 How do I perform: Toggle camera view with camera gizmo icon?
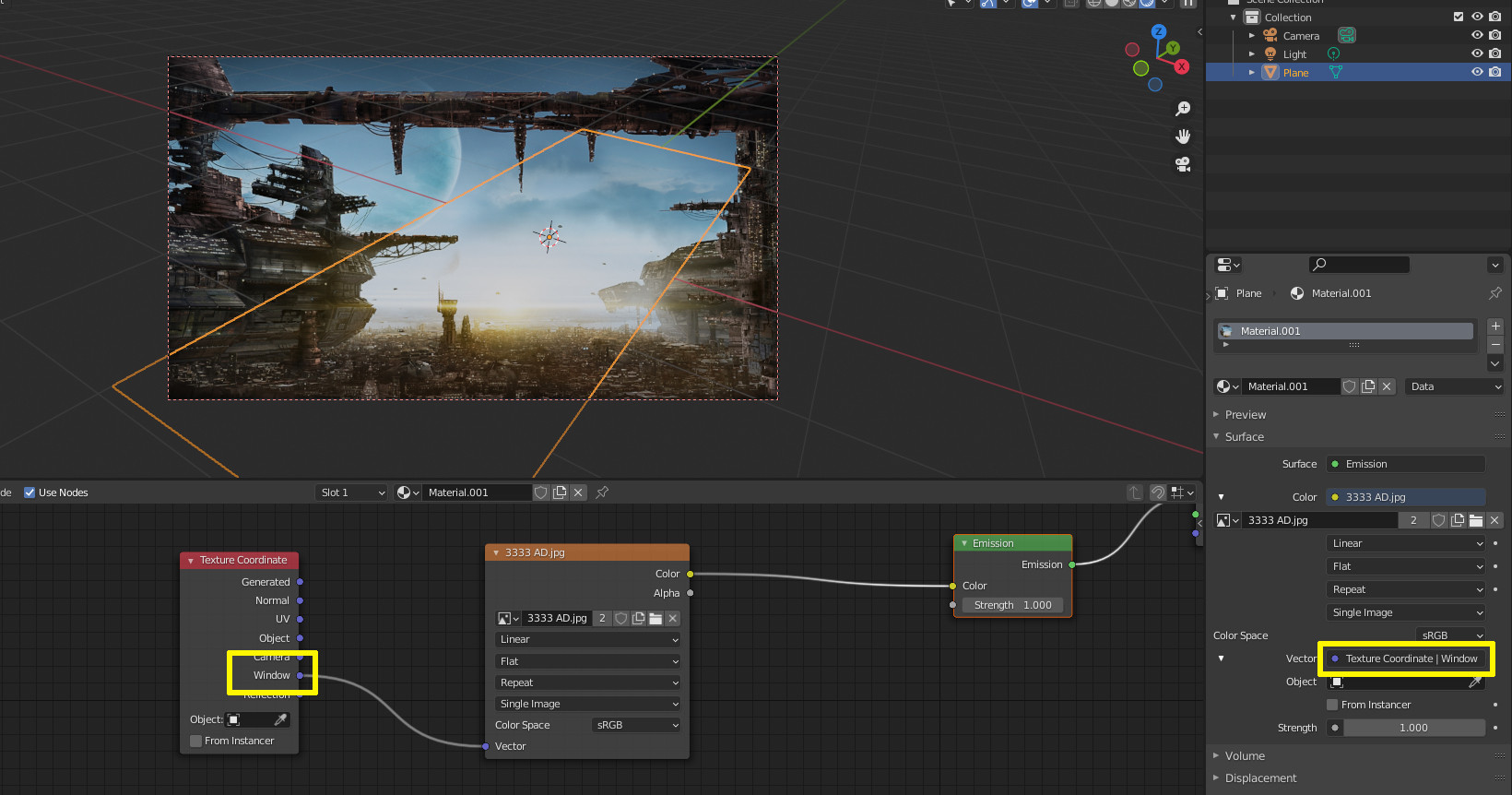(x=1183, y=164)
